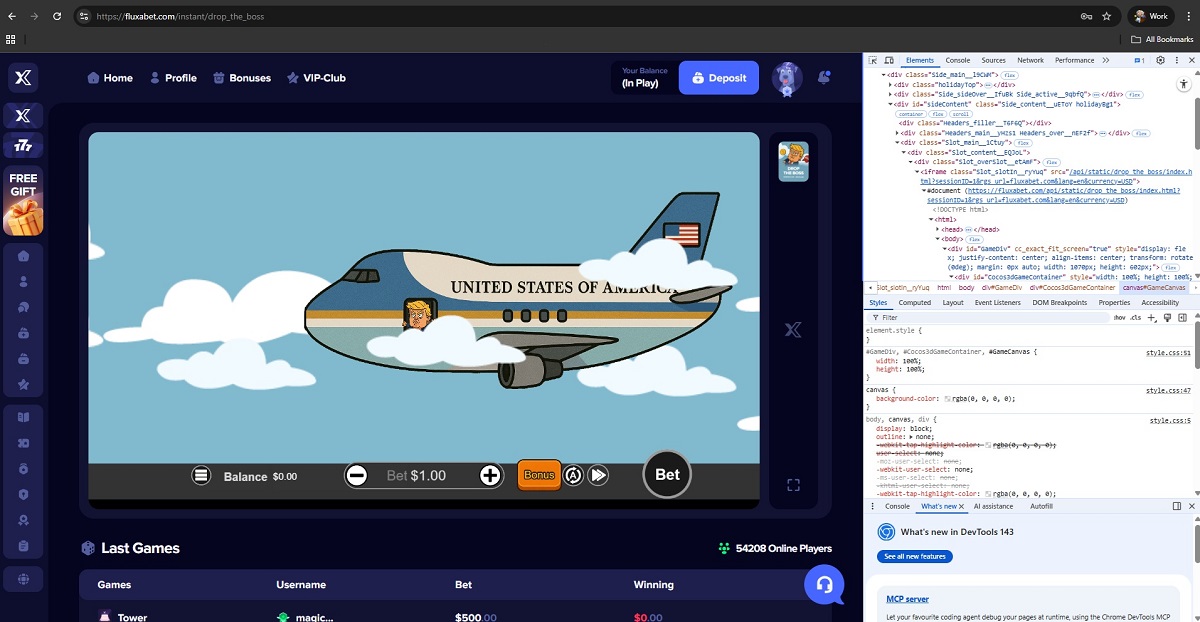Enter fullscreen with the expand icon
This screenshot has height=622, width=1200.
tap(793, 485)
